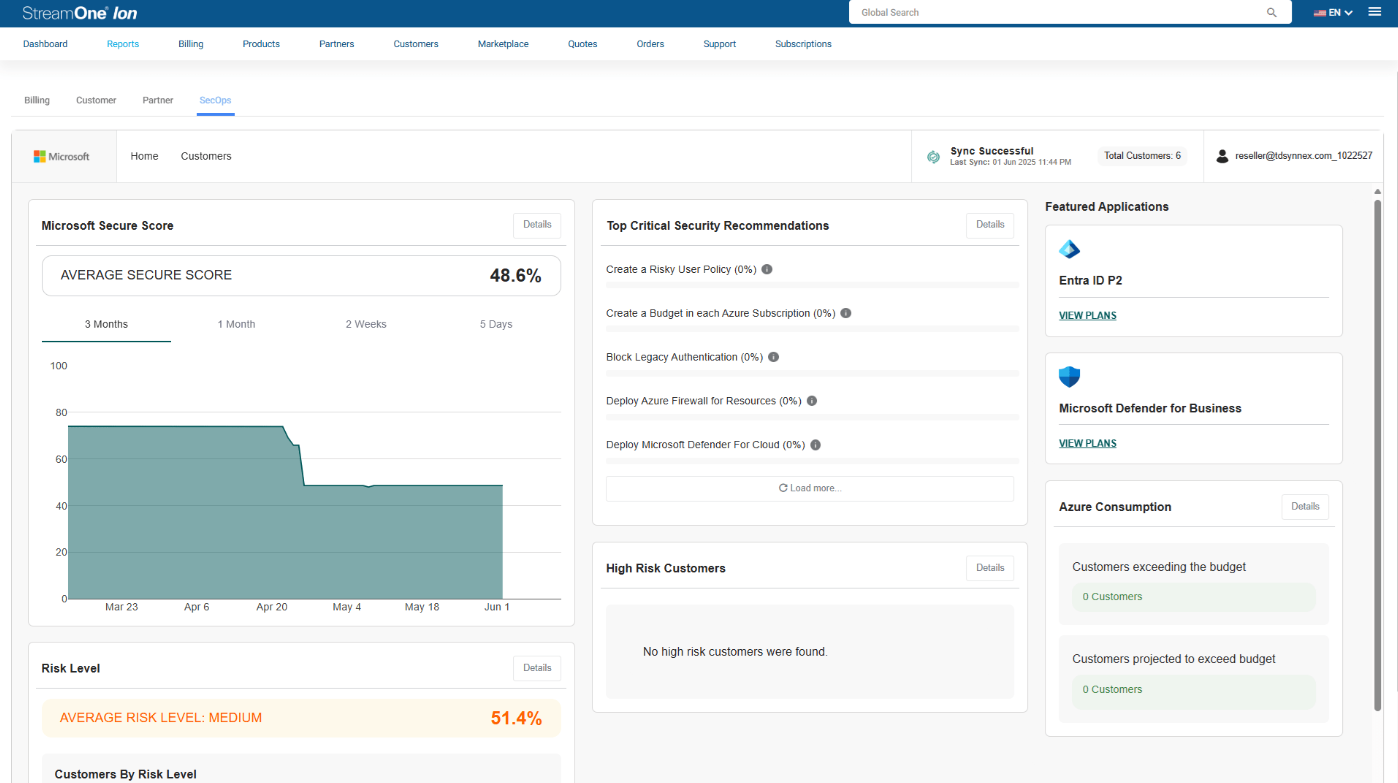Open Customers link in Microsoft panel
The image size is (1398, 783).
(x=206, y=156)
